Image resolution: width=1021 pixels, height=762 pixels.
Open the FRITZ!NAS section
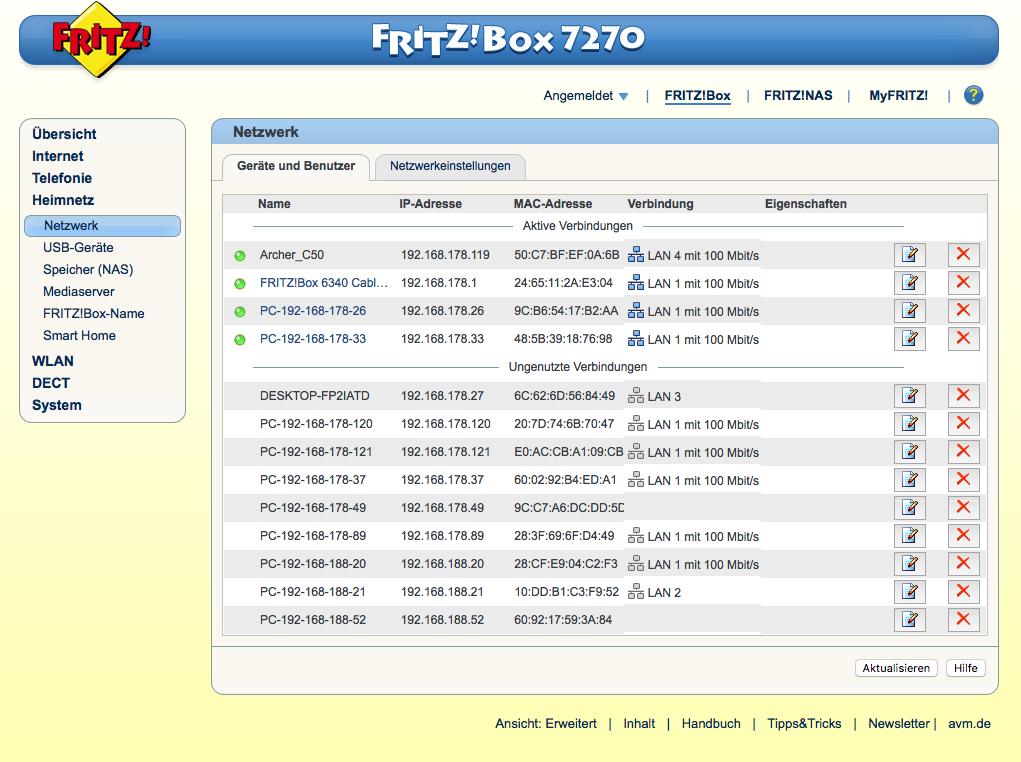click(x=798, y=96)
